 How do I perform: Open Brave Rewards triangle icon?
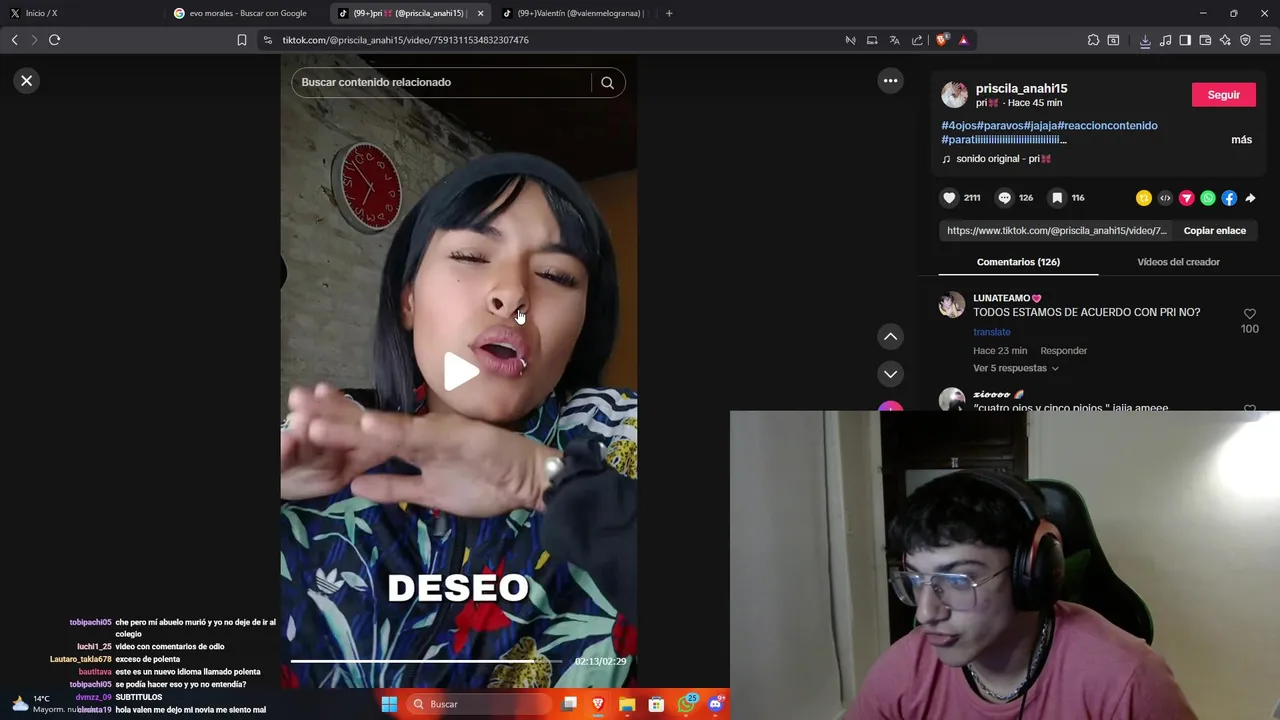[963, 40]
